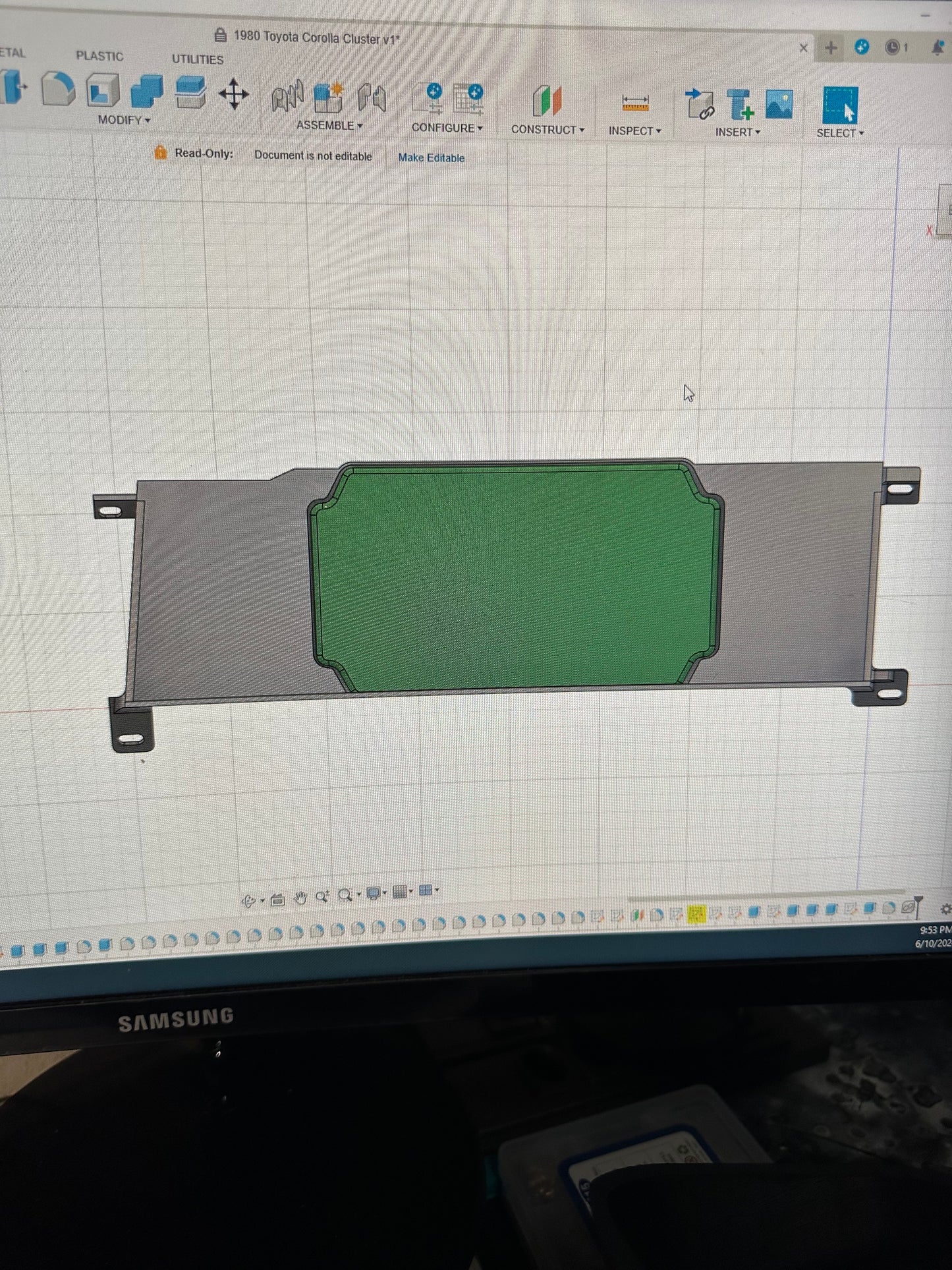This screenshot has width=952, height=1270.
Task: Click the Assemble icon with orange sparkle
Action: 329,98
